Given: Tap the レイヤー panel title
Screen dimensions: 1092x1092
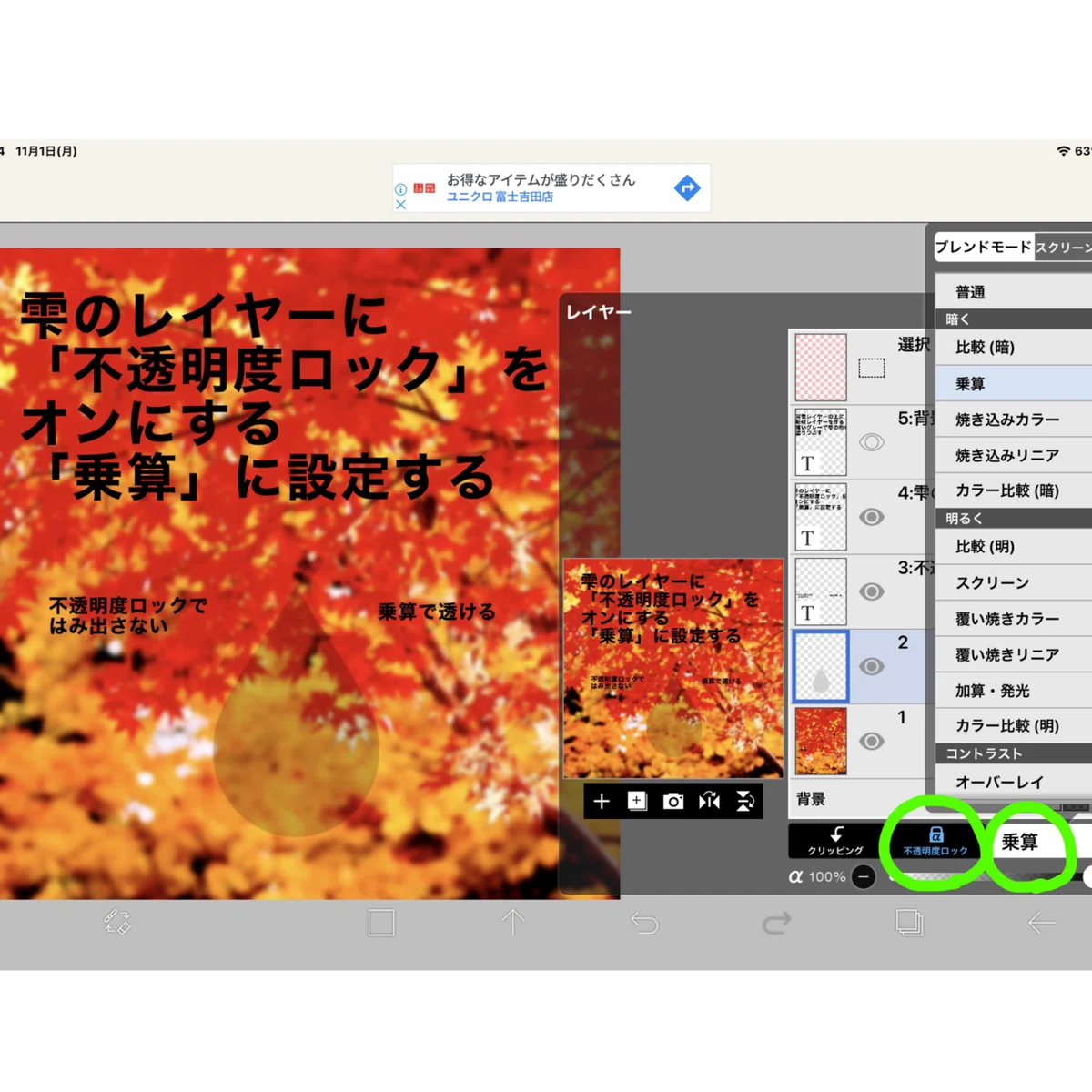Looking at the screenshot, I should pos(598,312).
